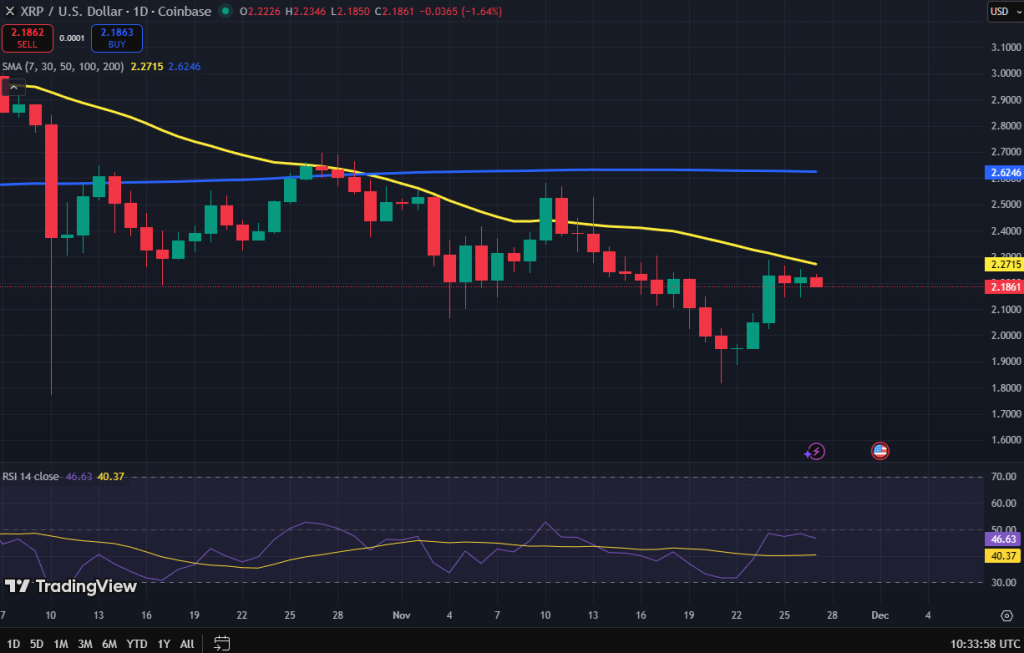Click the yellow 2.2715 price axis label

[x=1004, y=264]
